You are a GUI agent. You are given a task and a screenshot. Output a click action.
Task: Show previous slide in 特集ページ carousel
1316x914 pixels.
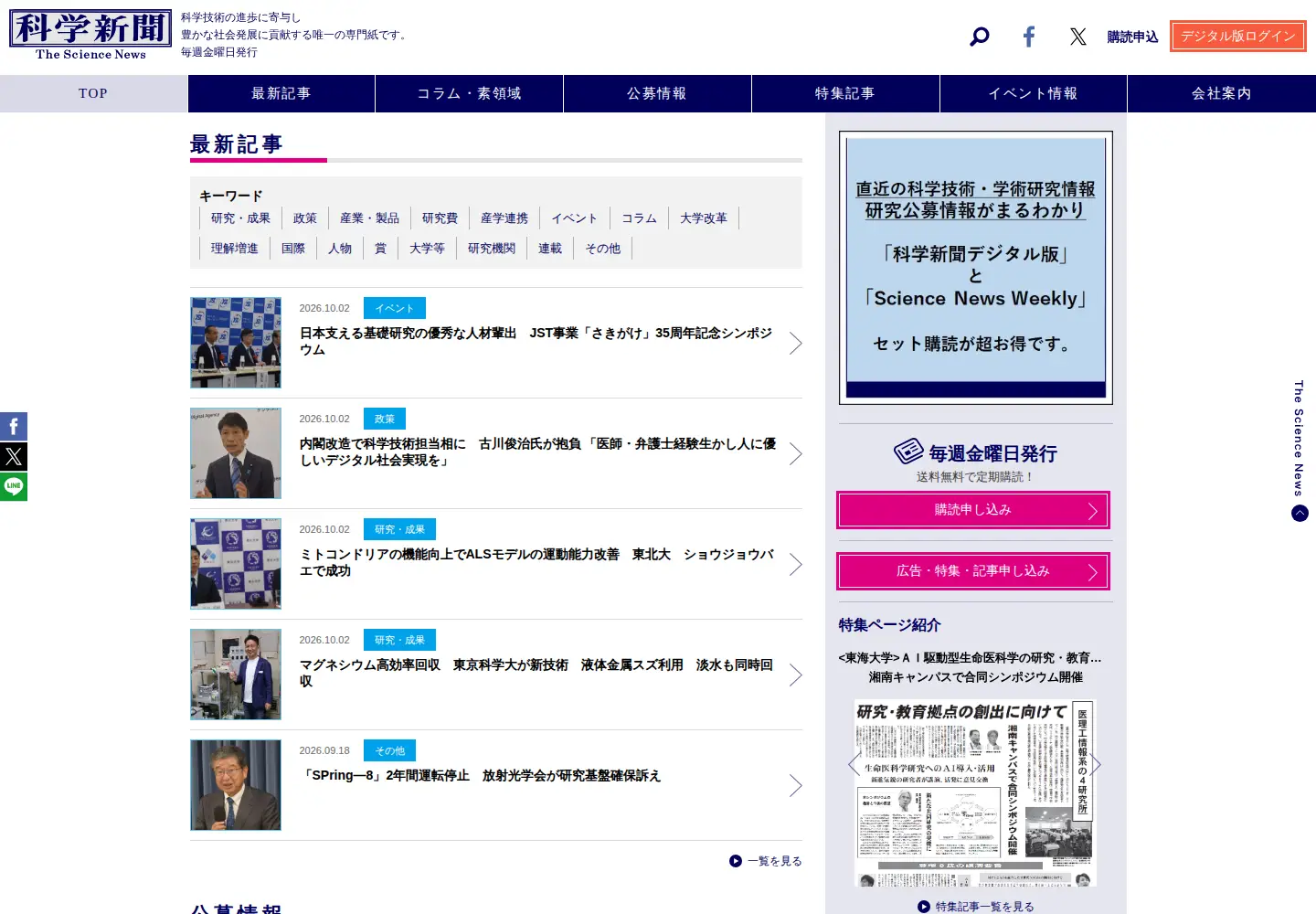[x=854, y=765]
